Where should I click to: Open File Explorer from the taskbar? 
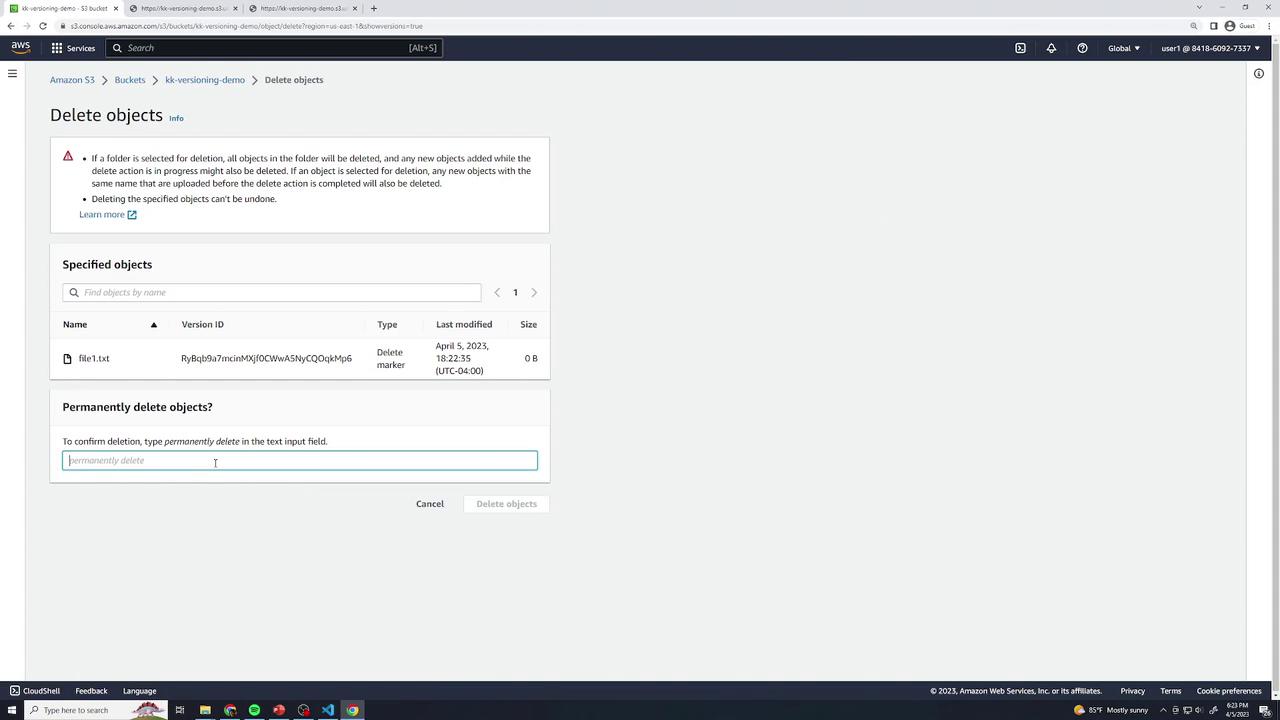coord(205,710)
